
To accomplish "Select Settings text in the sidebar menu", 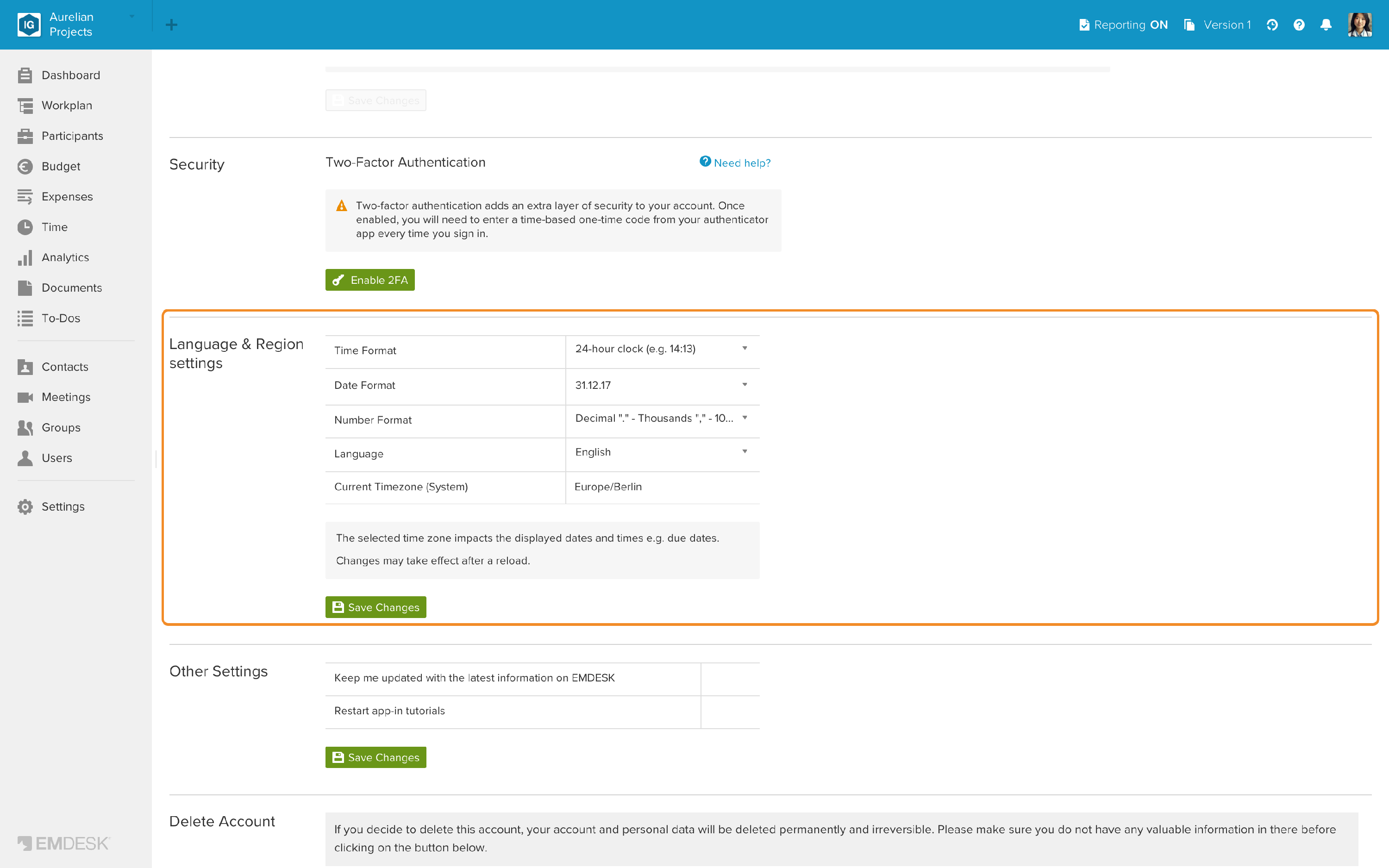I will point(63,507).
